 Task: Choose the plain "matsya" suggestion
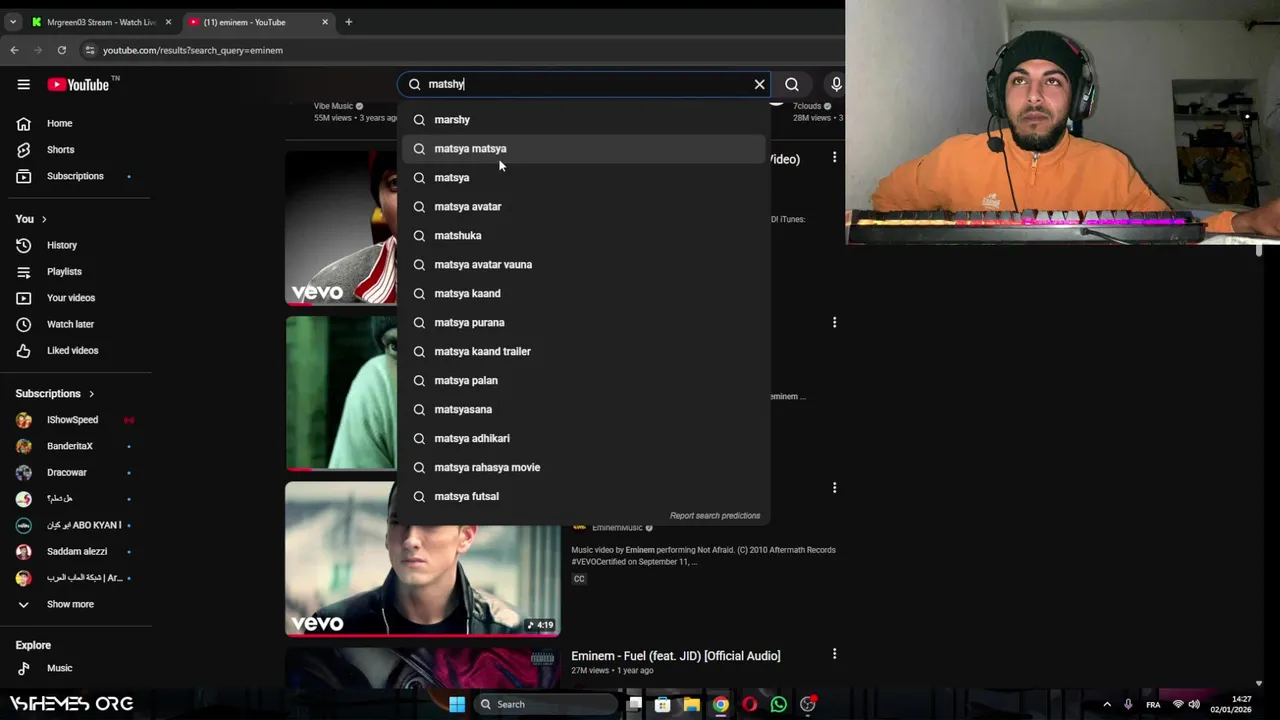(x=585, y=177)
